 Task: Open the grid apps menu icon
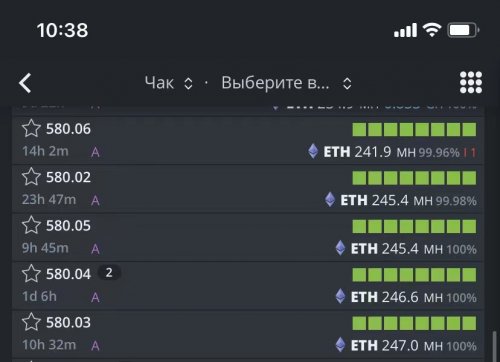coord(471,82)
